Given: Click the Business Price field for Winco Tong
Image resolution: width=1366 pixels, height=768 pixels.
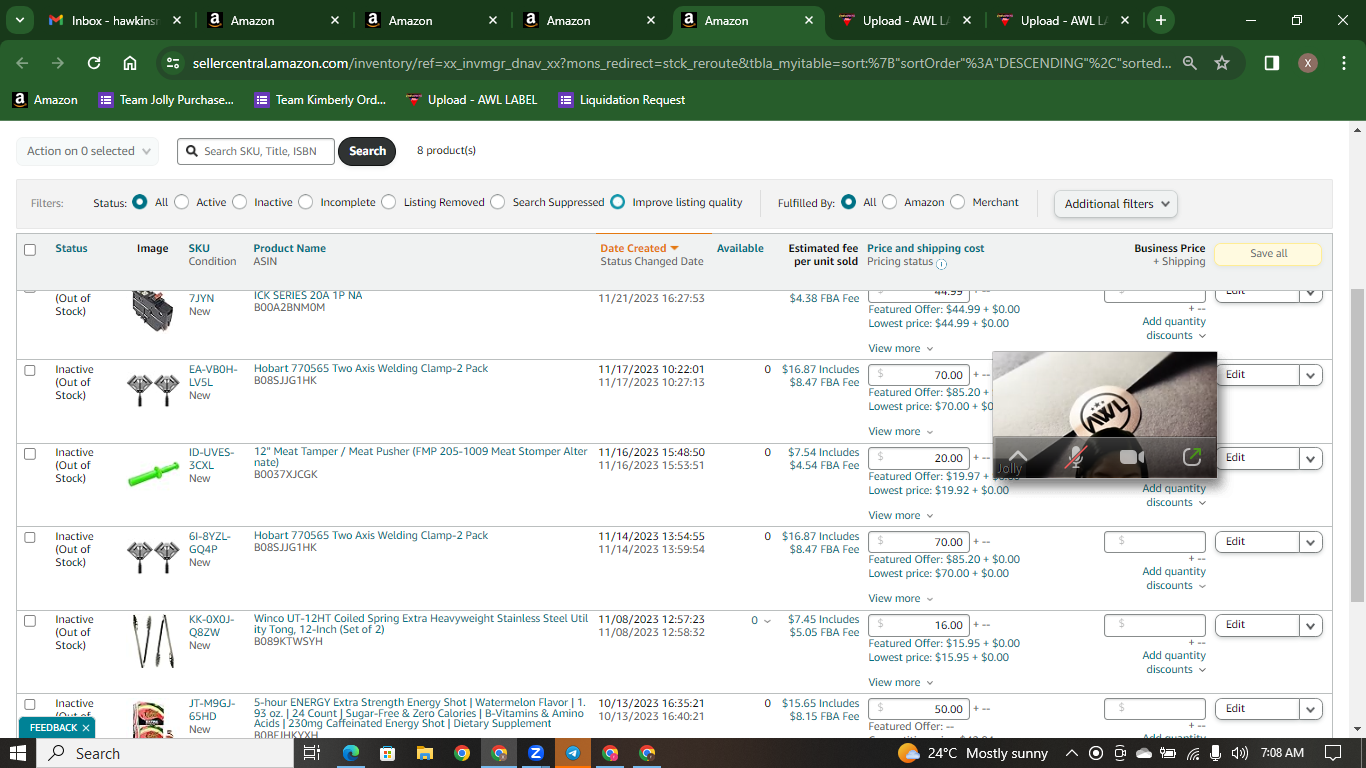Looking at the screenshot, I should (1154, 625).
